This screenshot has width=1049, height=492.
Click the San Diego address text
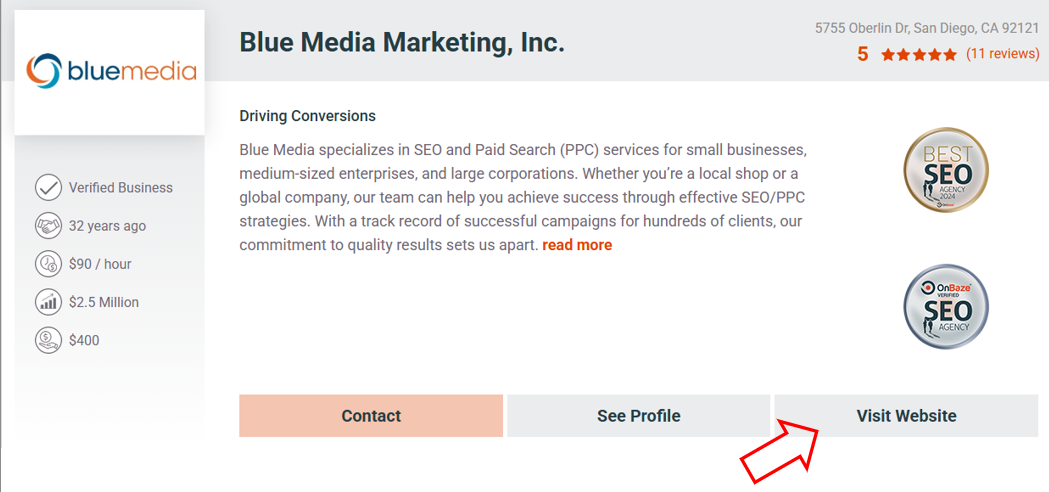pos(926,28)
